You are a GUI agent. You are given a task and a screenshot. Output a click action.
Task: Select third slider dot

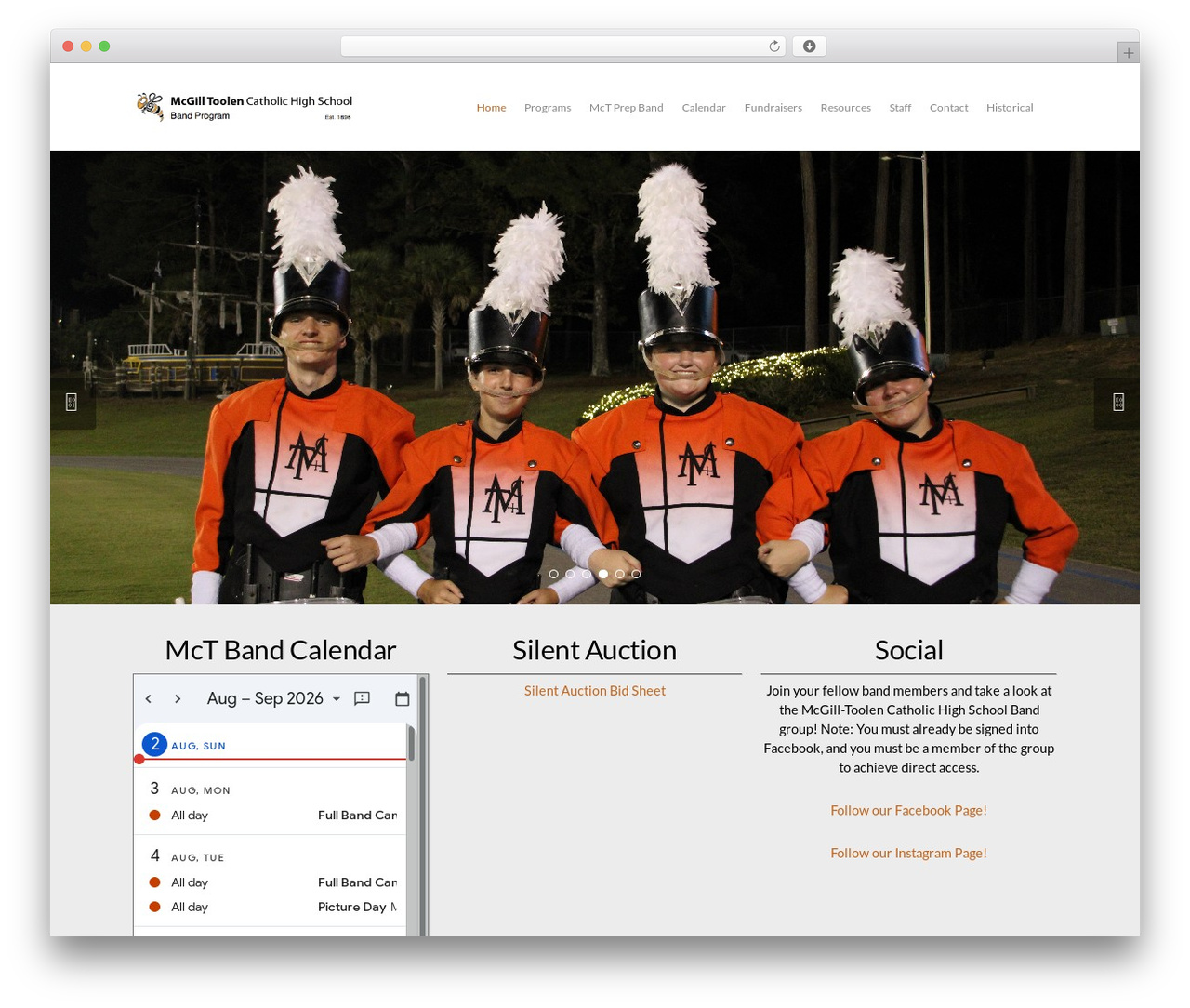pos(587,574)
